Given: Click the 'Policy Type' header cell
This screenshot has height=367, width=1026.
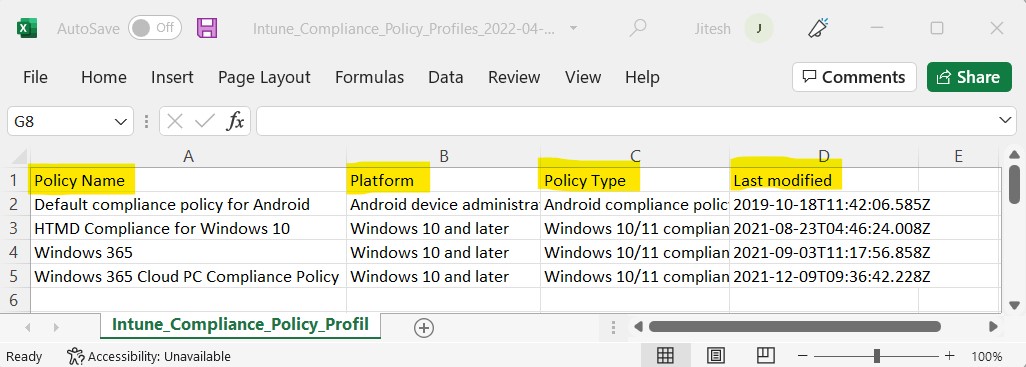Looking at the screenshot, I should click(635, 181).
